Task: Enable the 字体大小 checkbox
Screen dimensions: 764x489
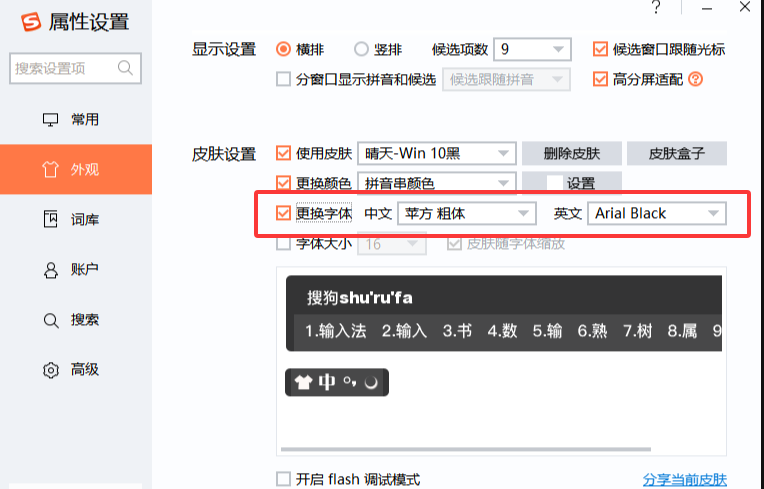Action: [283, 243]
